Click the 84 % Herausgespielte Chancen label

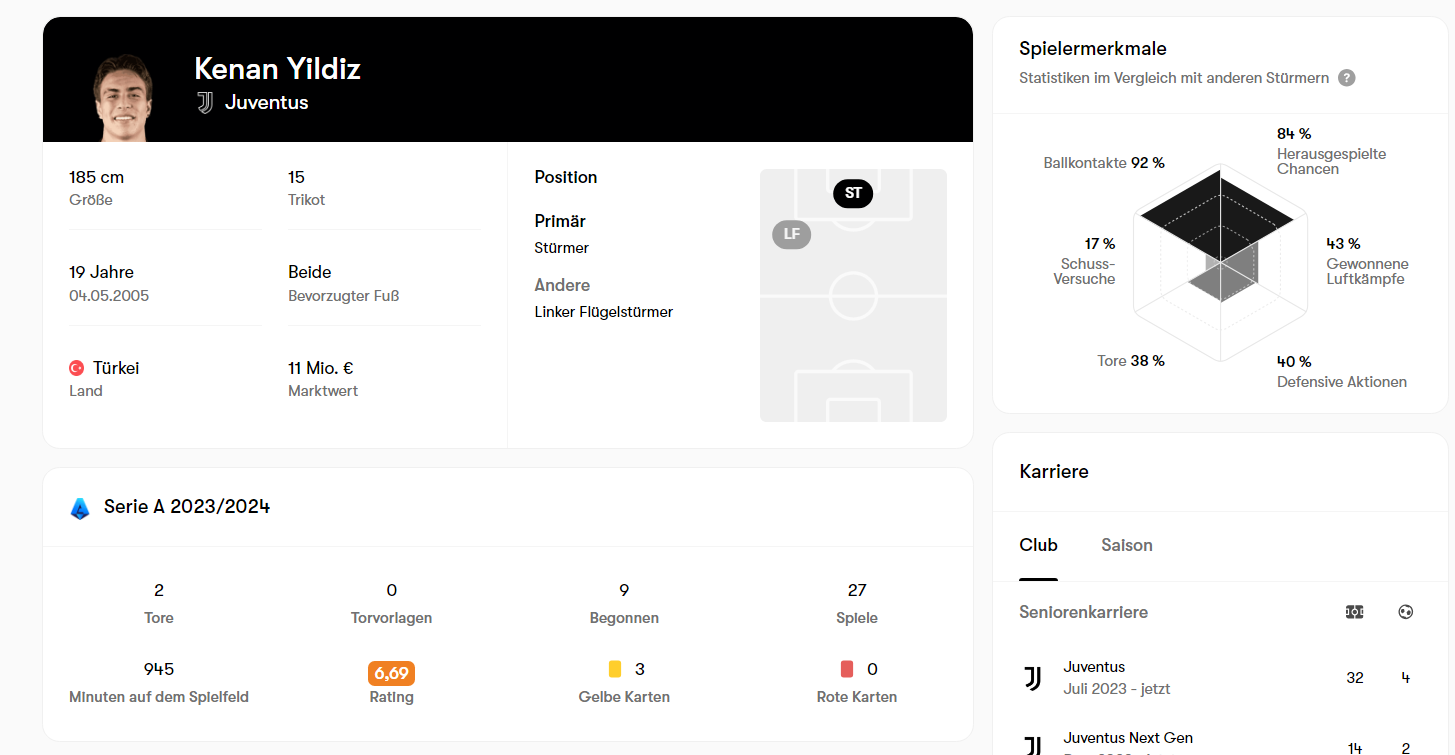1331,151
